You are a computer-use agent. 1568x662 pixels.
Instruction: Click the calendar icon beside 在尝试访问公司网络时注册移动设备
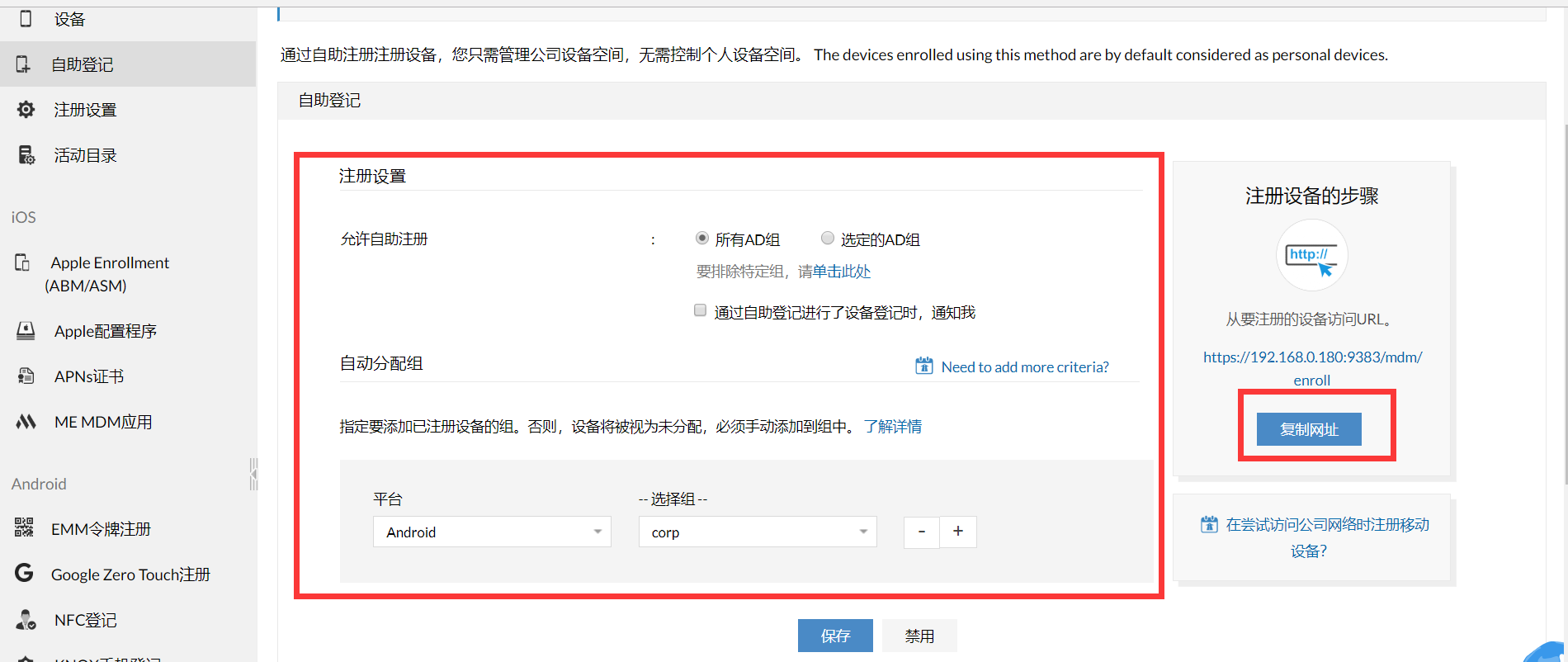click(x=1209, y=524)
